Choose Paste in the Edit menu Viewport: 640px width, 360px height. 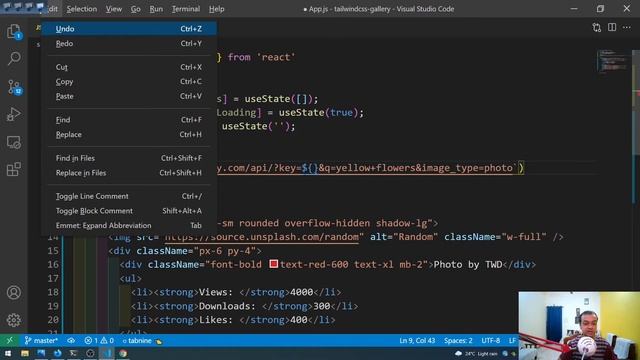click(x=129, y=96)
